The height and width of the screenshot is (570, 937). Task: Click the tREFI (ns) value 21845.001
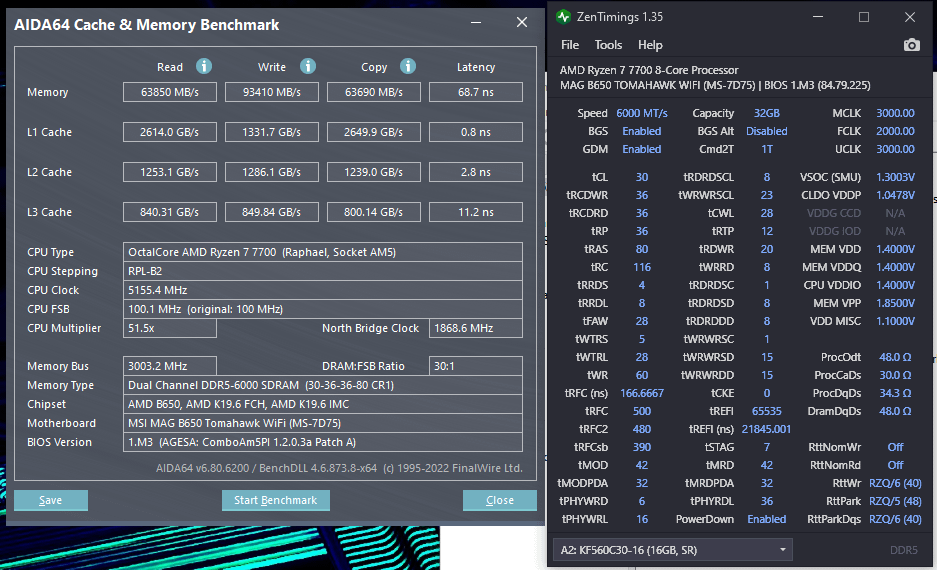click(767, 429)
